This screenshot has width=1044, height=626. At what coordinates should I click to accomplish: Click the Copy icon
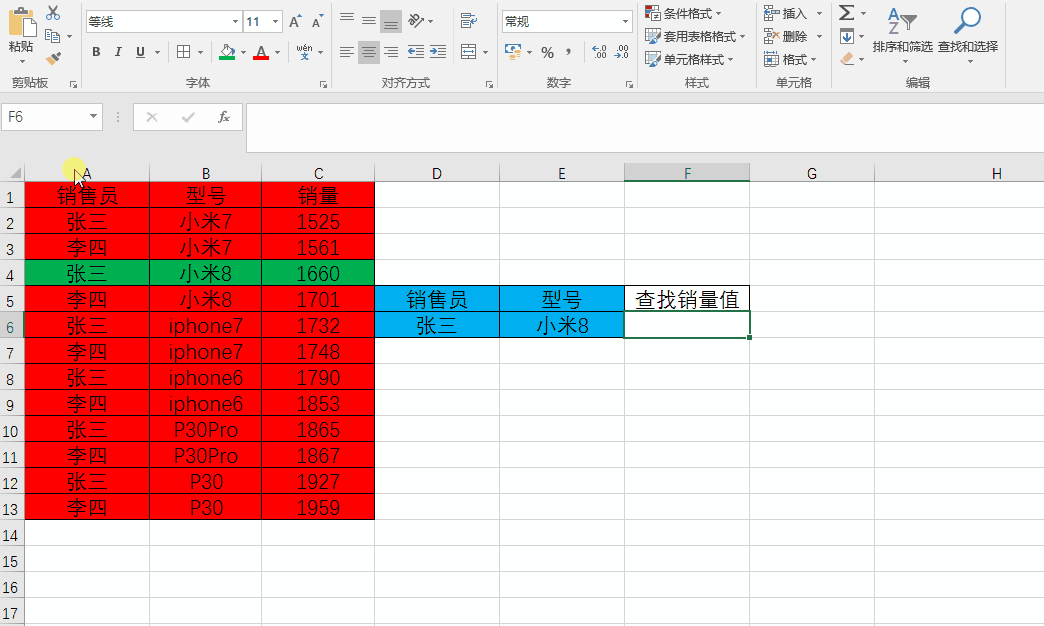pos(53,36)
